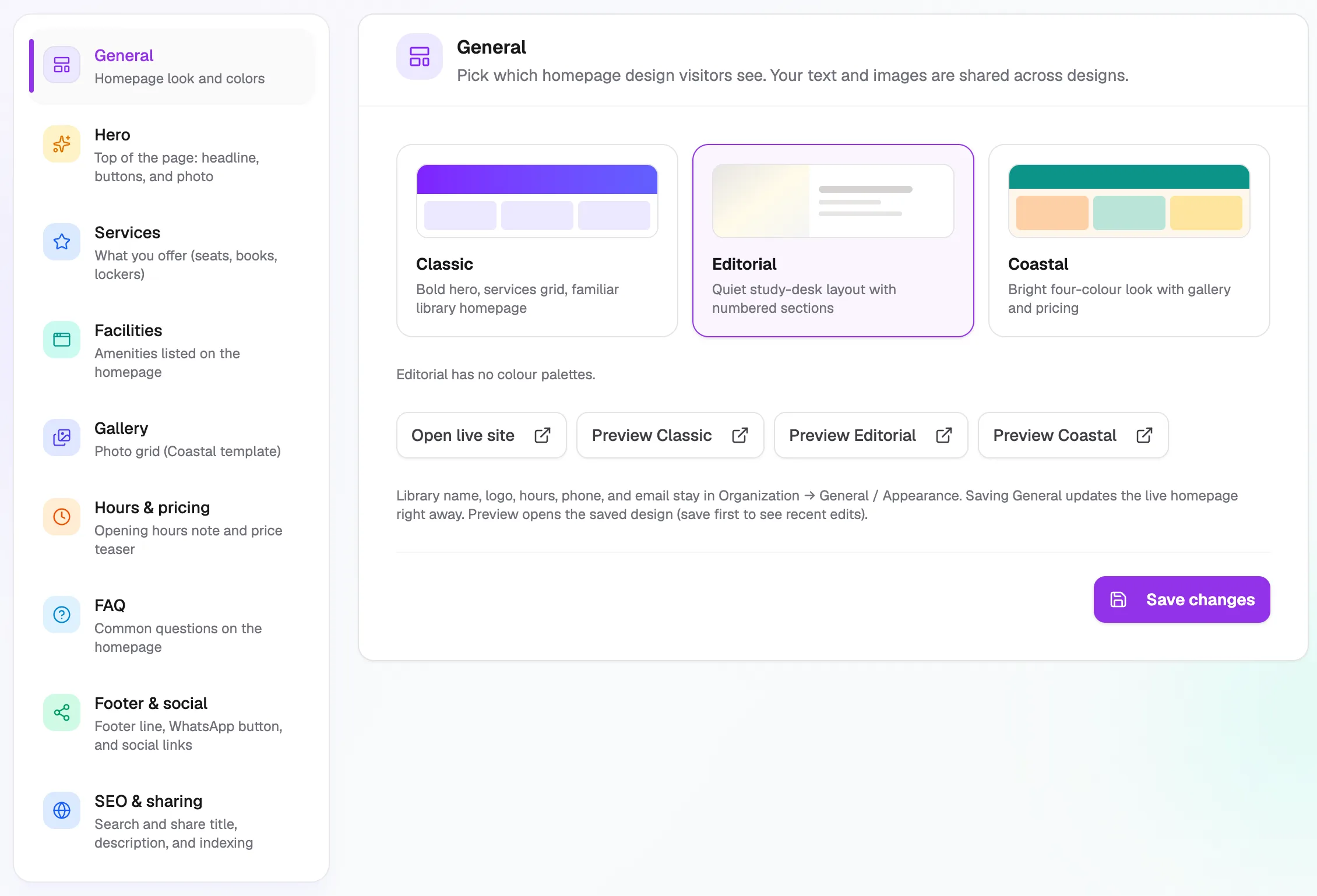The width and height of the screenshot is (1317, 896).
Task: Click the Gallery images icon
Action: click(62, 438)
